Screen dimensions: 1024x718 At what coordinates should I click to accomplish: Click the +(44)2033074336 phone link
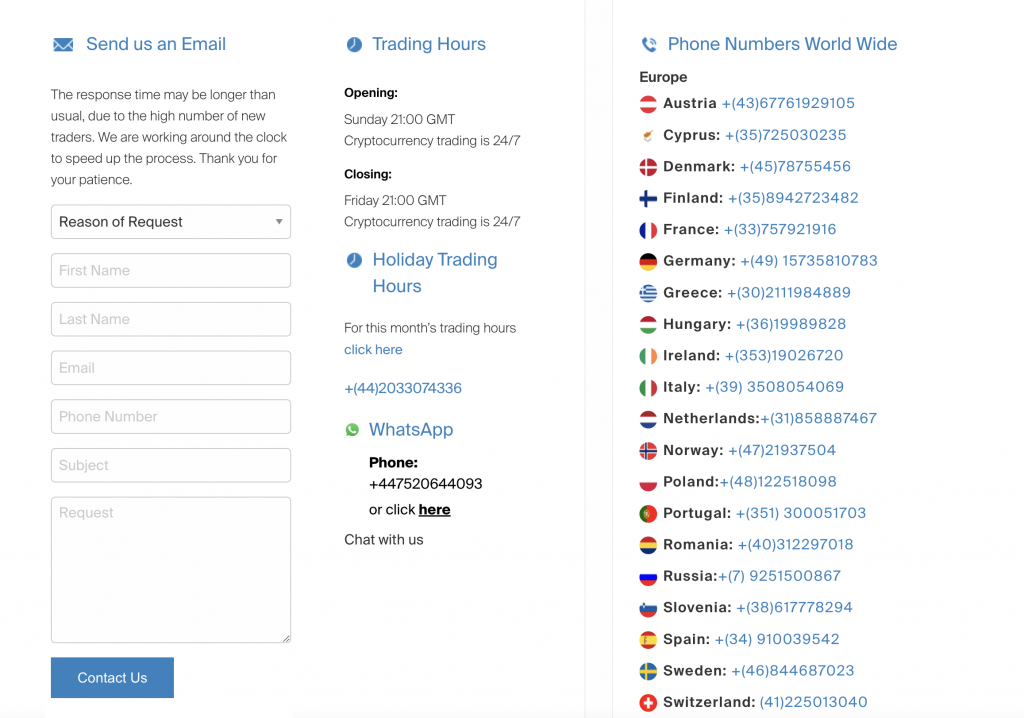[403, 388]
